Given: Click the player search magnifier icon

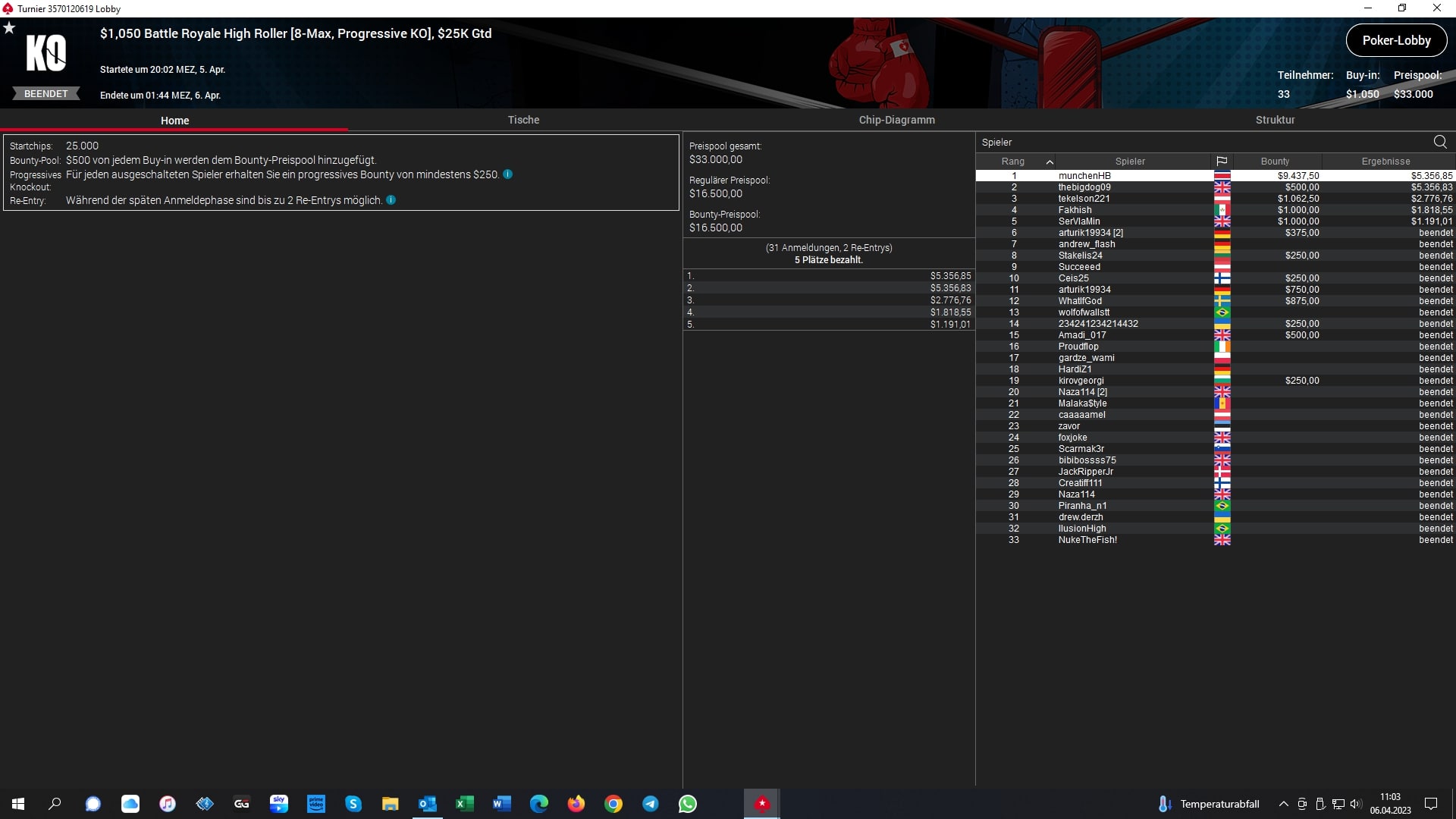Looking at the screenshot, I should [1440, 142].
